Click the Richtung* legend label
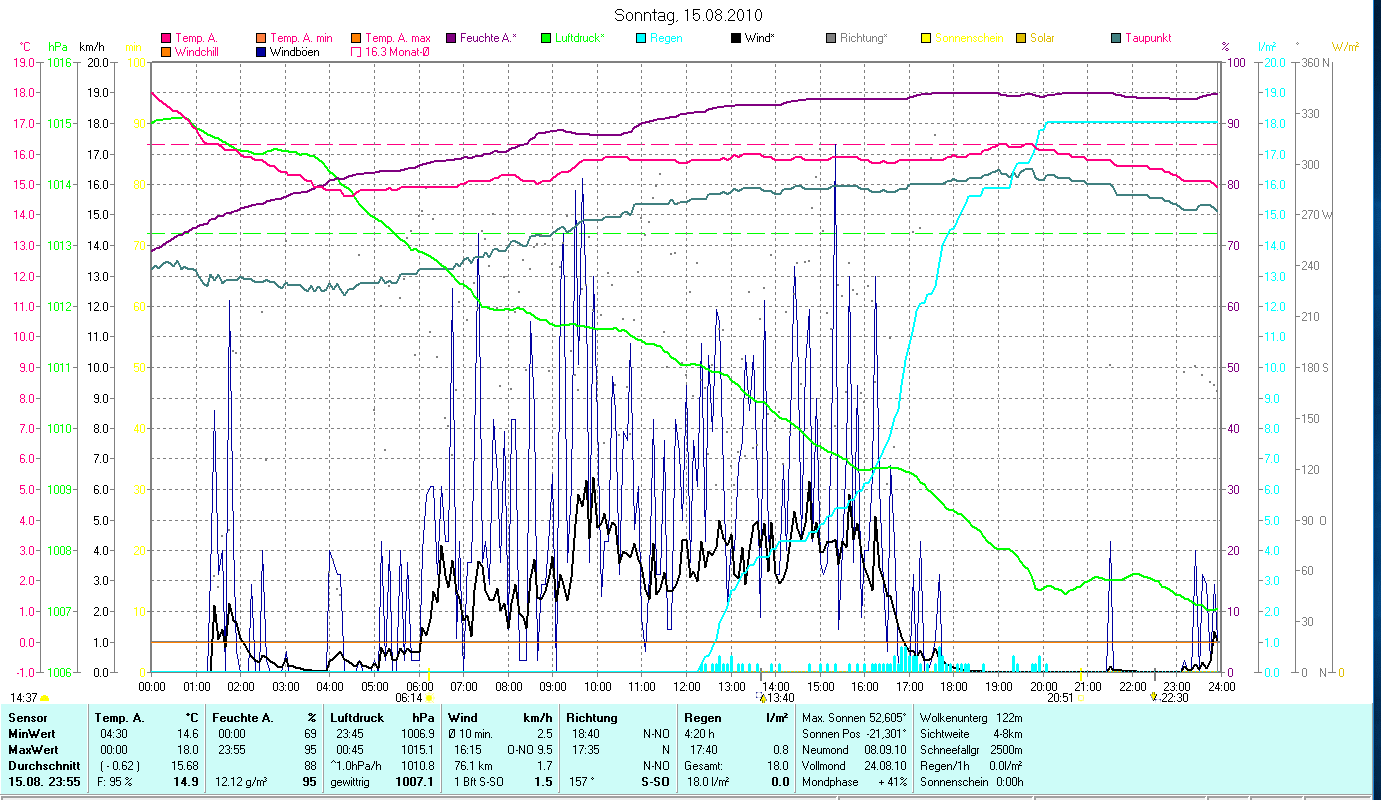Viewport: 1381px width, 800px height. [x=863, y=38]
